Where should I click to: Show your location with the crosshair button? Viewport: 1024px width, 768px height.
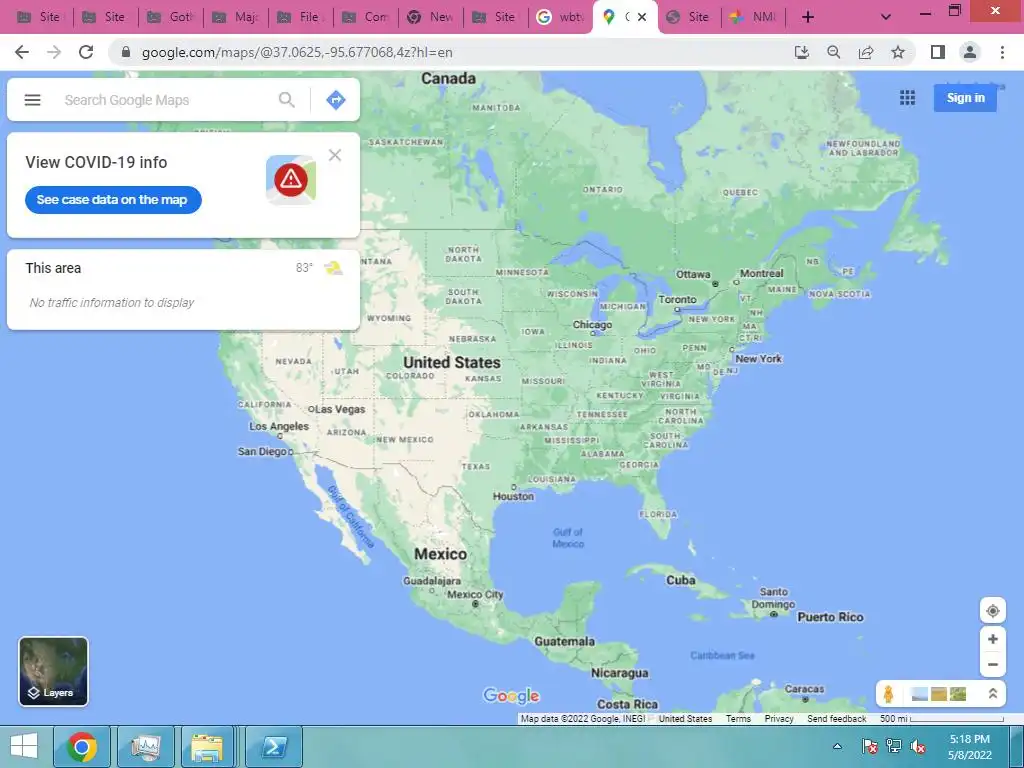click(993, 611)
